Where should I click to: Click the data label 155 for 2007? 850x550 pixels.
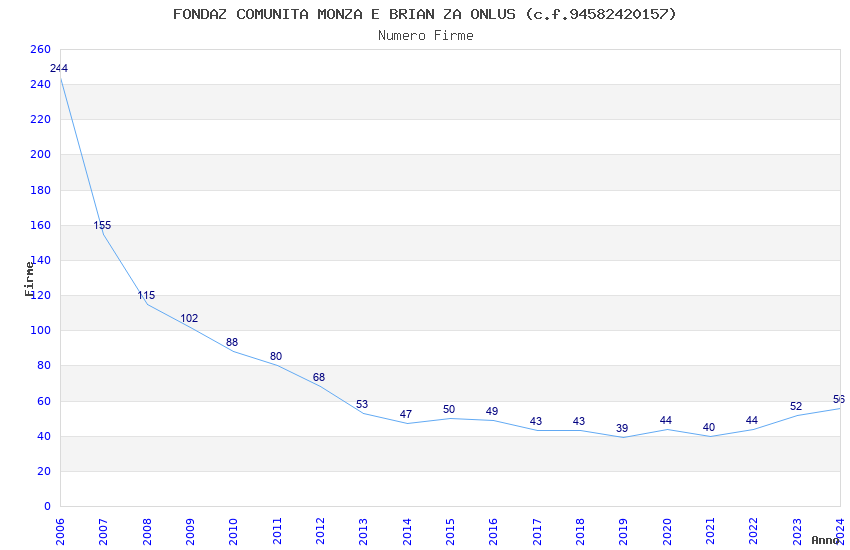(x=102, y=225)
